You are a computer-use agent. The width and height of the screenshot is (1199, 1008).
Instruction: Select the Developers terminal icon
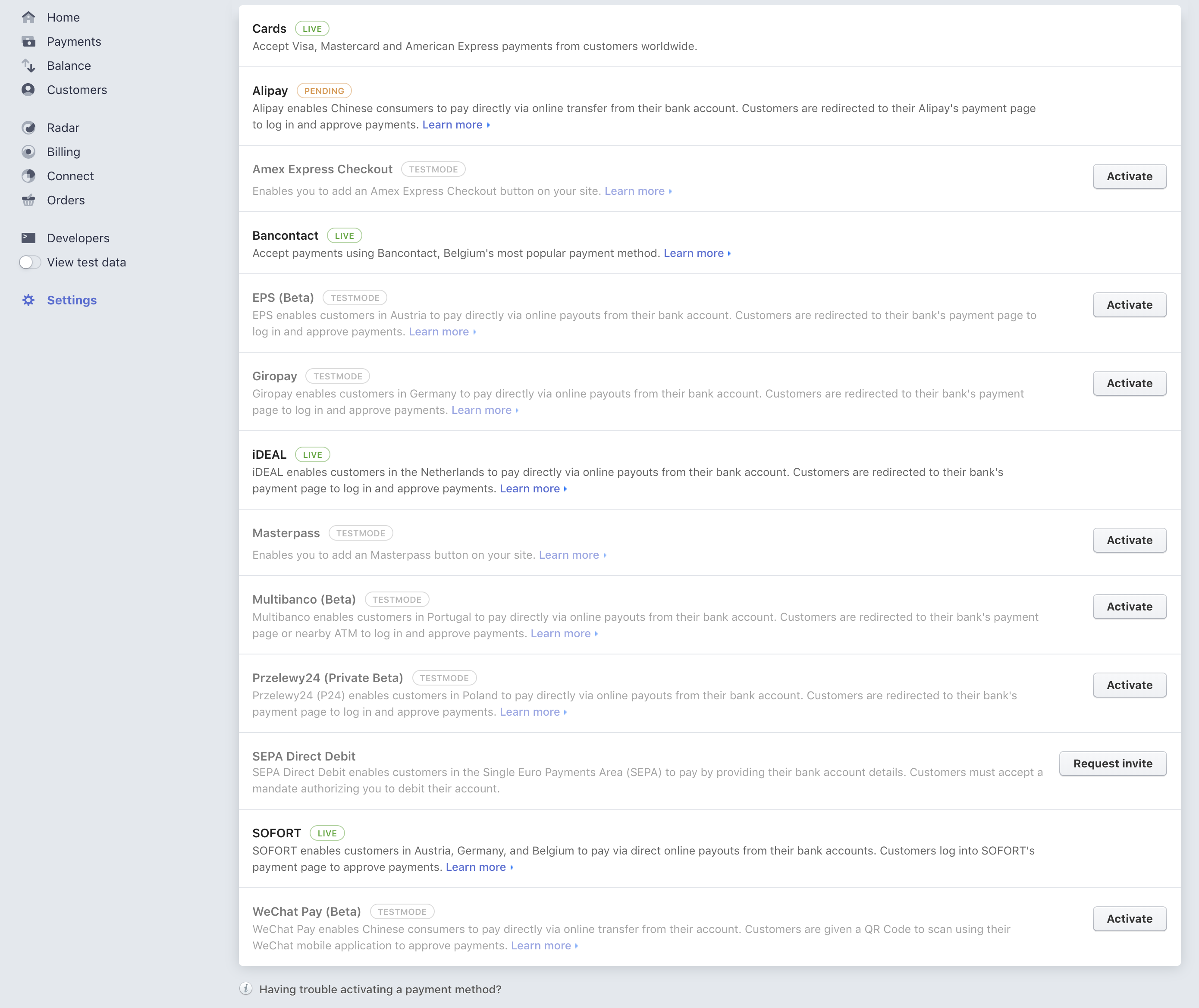(x=28, y=237)
